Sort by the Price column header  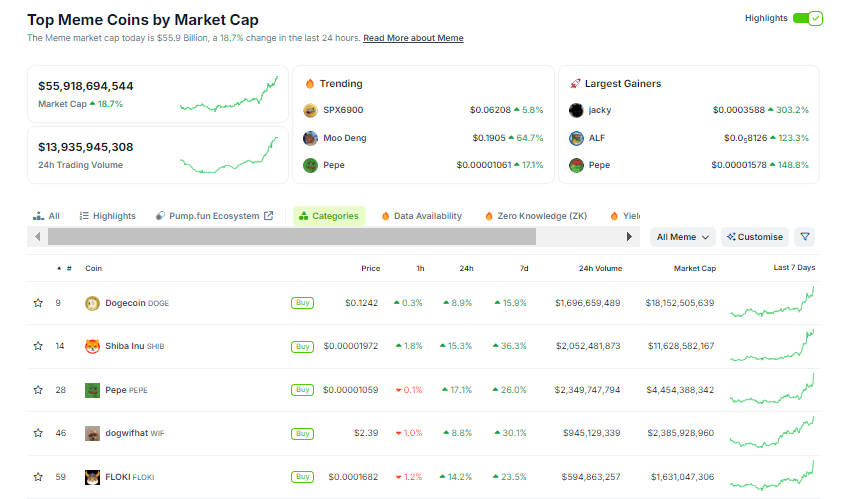[x=371, y=268]
